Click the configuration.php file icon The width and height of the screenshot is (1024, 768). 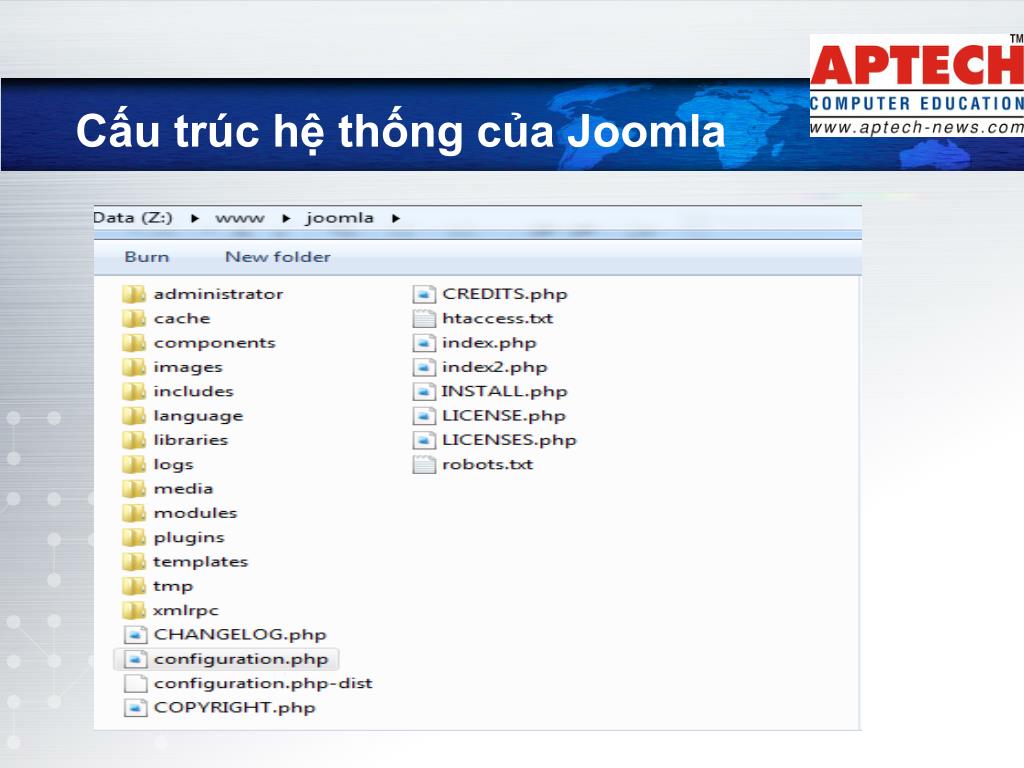tap(135, 659)
